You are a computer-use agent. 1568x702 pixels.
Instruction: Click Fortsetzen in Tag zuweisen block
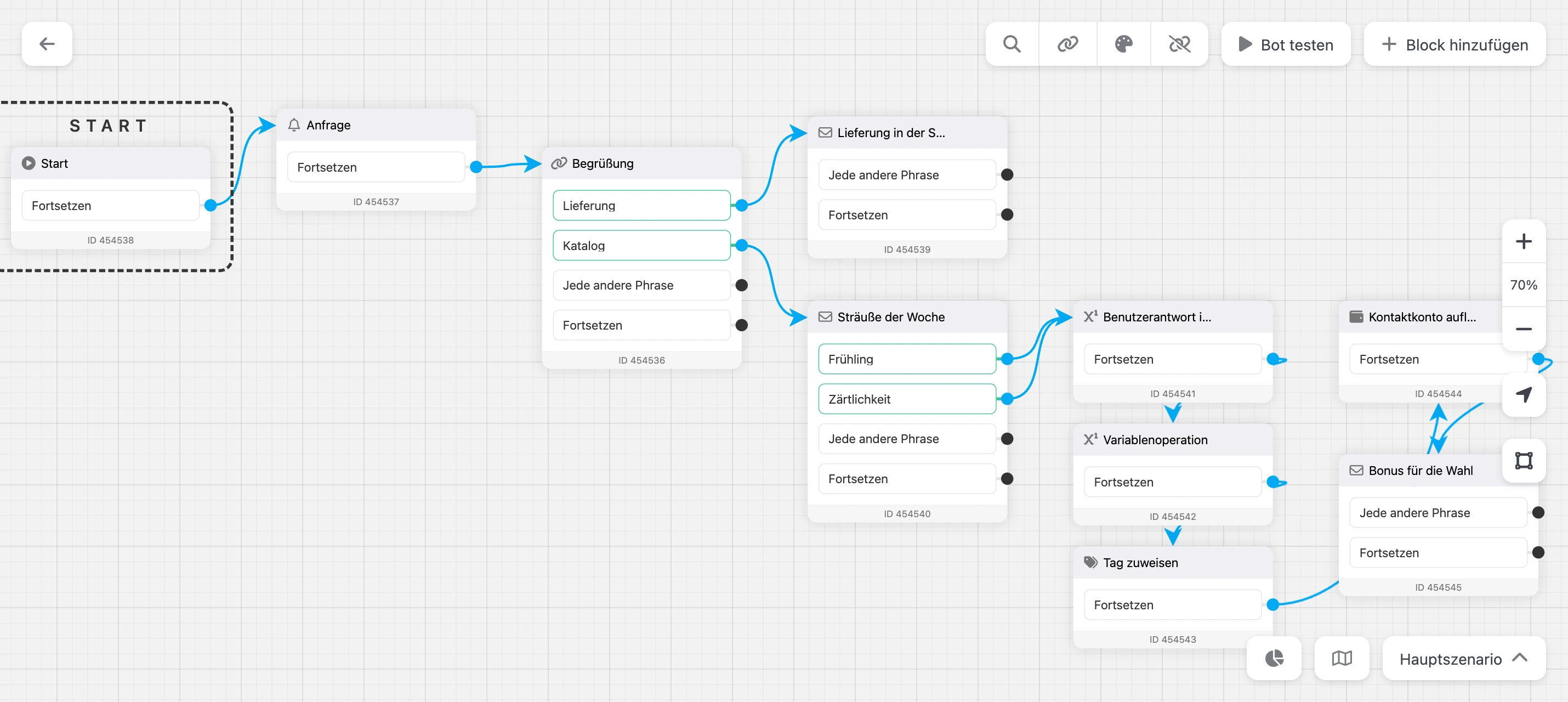point(1173,604)
